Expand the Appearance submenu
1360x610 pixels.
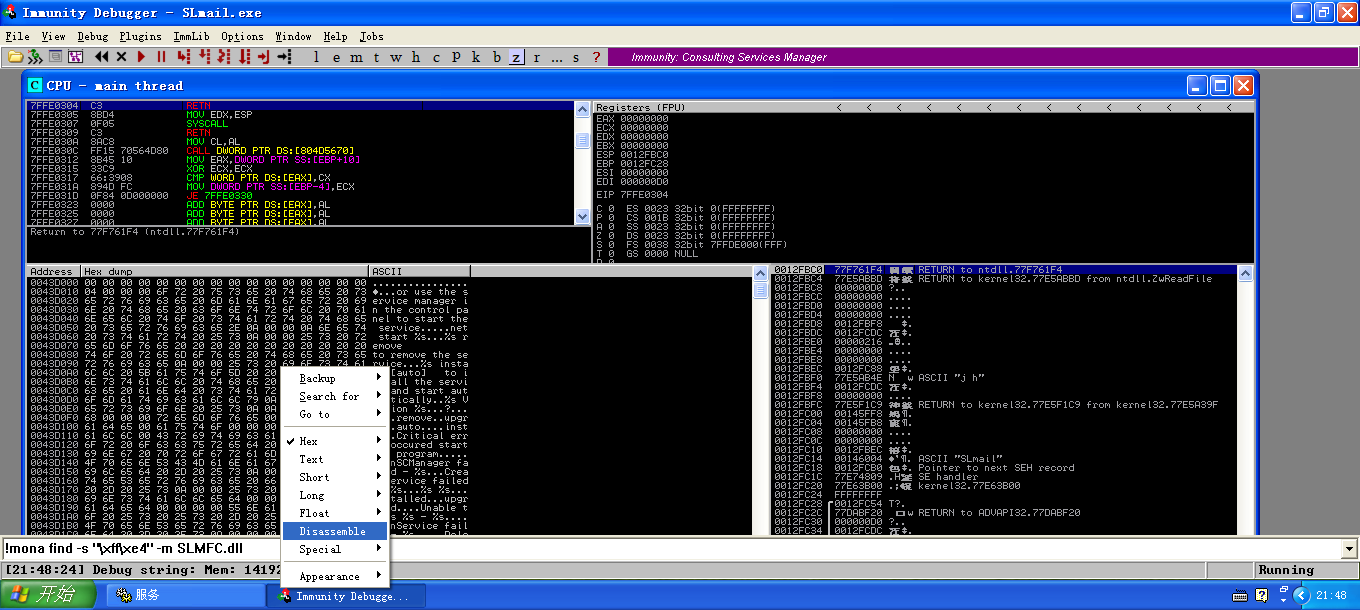[x=335, y=576]
